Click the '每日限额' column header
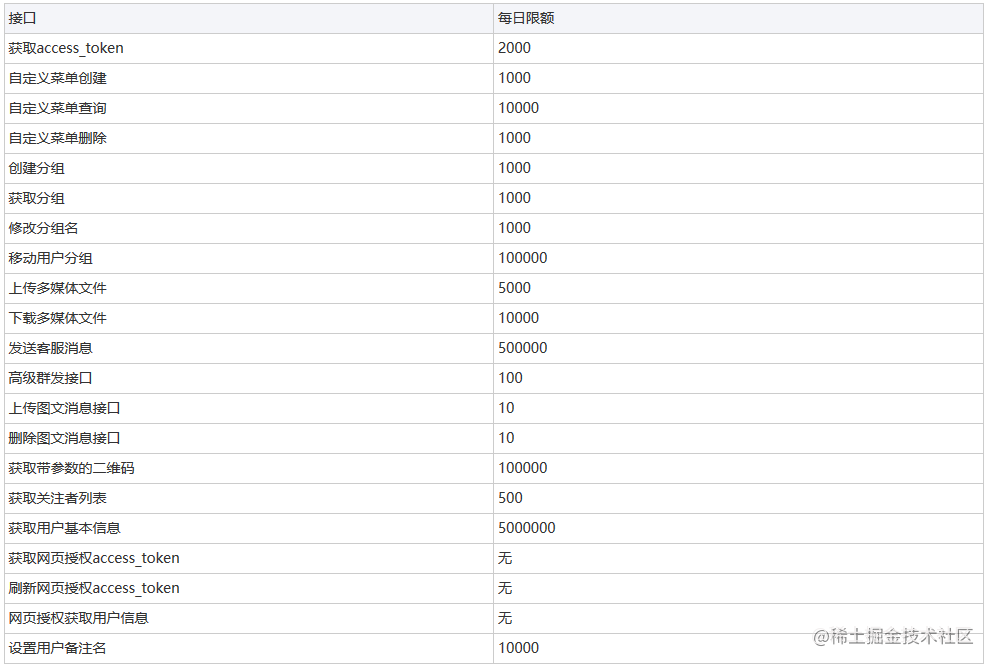Screen dimensions: 993x666 738,18
